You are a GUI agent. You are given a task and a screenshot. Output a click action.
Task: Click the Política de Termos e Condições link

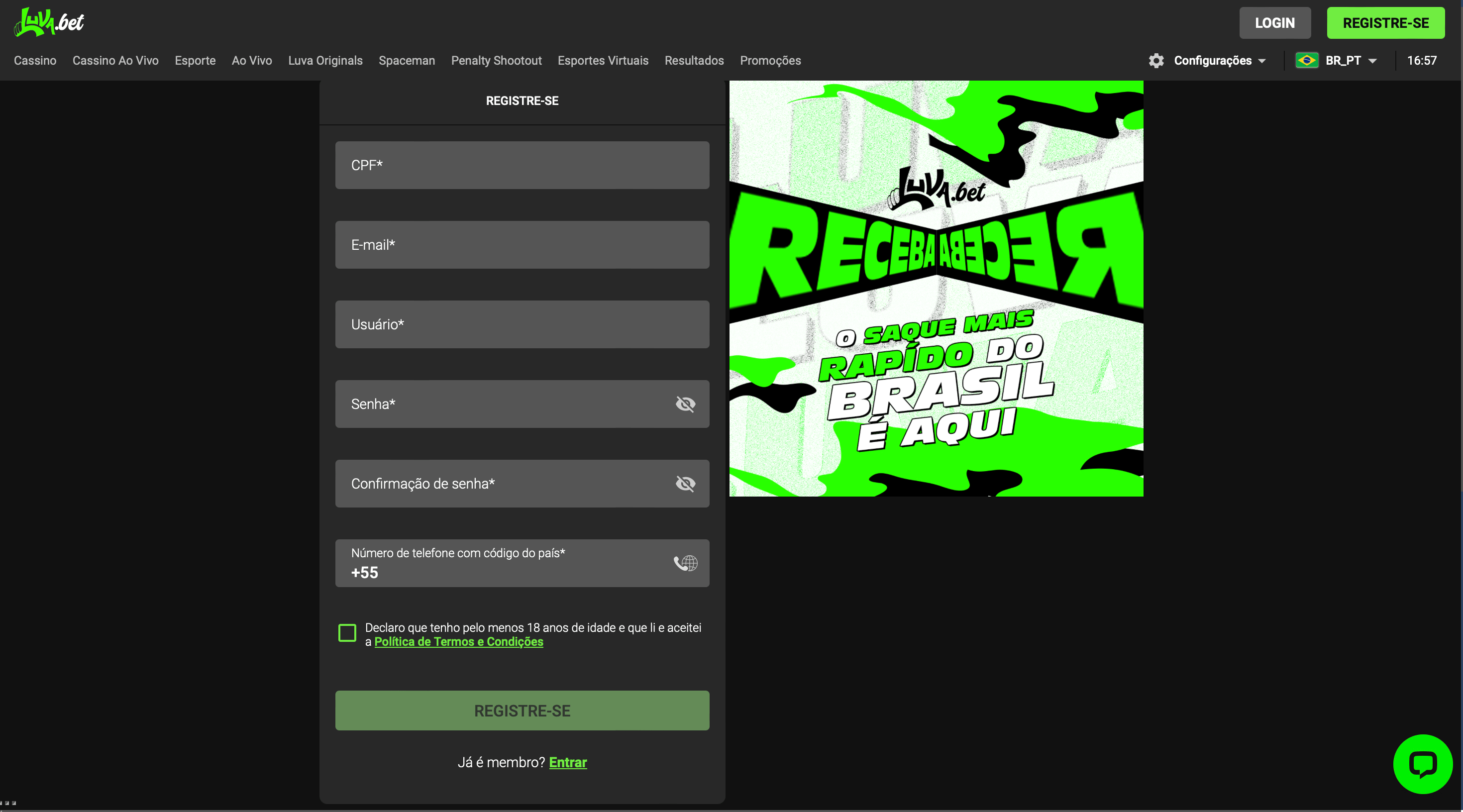tap(458, 641)
